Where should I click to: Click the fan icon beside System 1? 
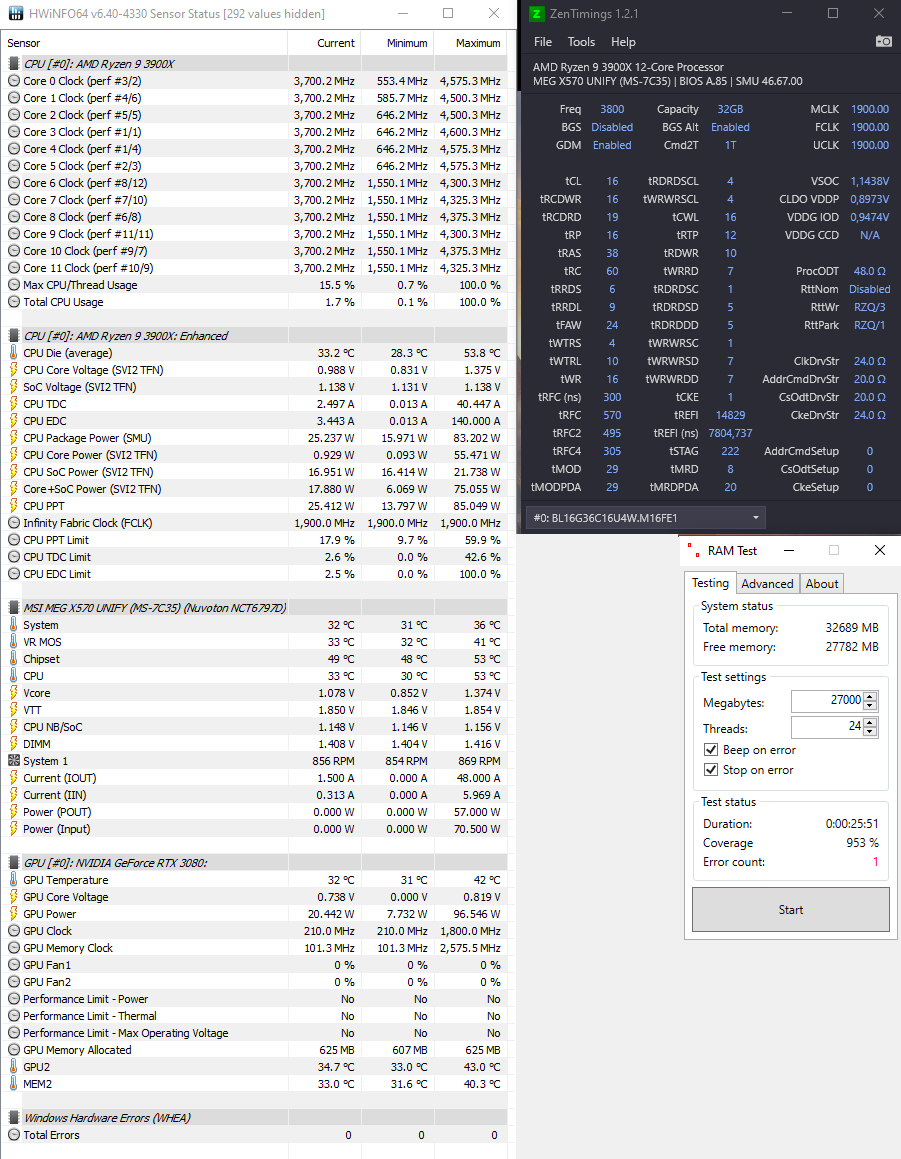click(14, 761)
